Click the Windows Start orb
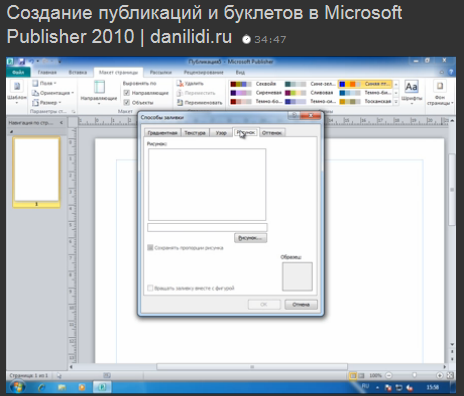 (17, 387)
